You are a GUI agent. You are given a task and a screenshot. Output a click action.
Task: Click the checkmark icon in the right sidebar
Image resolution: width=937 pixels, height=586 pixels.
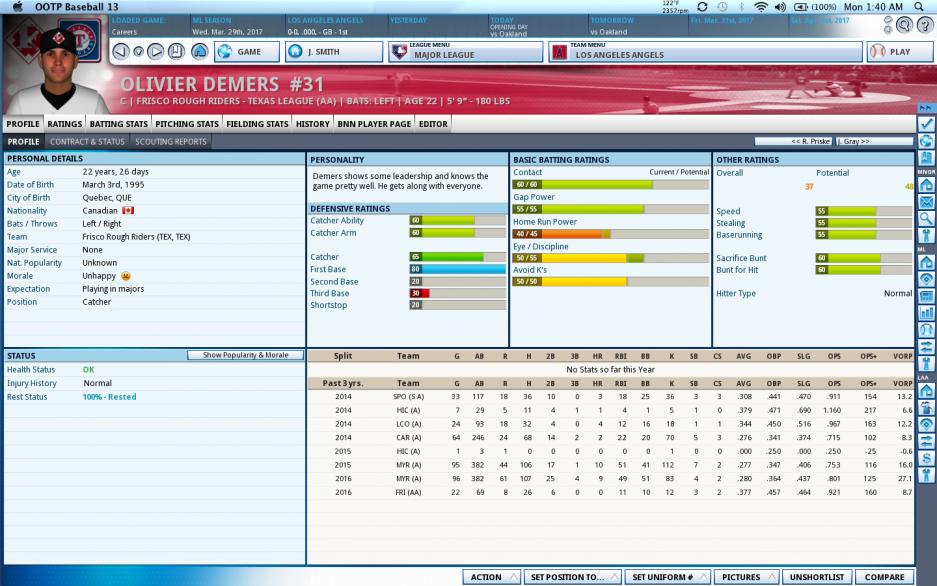click(926, 124)
